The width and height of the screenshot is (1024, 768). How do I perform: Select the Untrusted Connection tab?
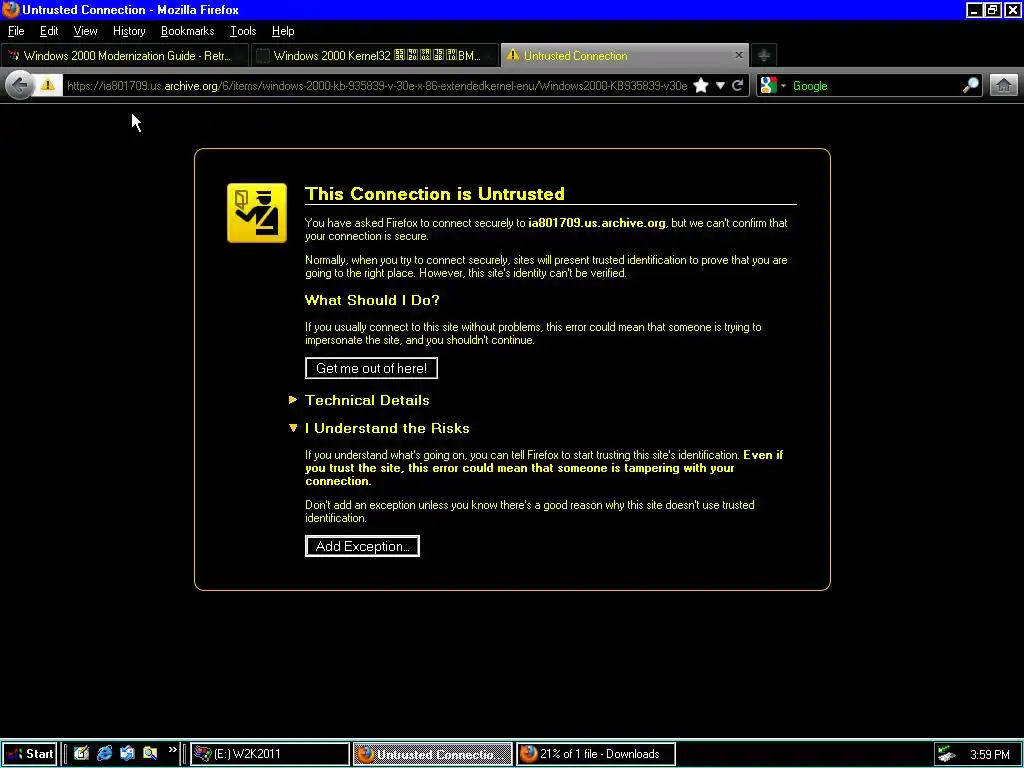point(626,56)
